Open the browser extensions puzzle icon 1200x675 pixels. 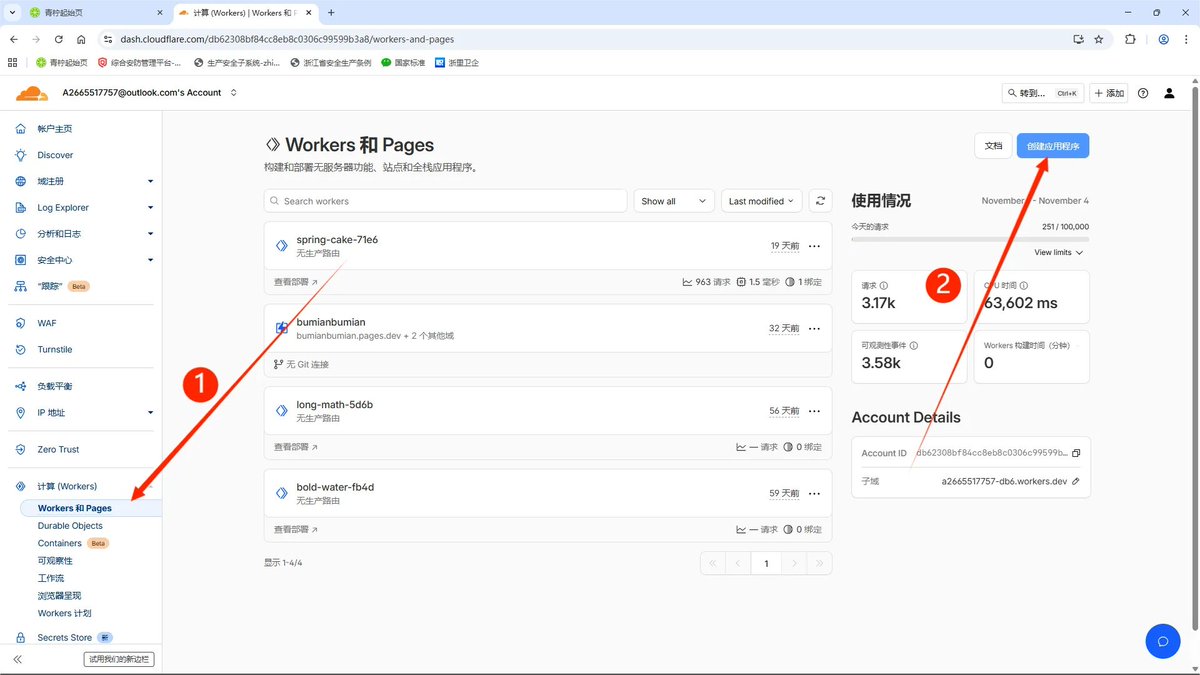point(1130,39)
